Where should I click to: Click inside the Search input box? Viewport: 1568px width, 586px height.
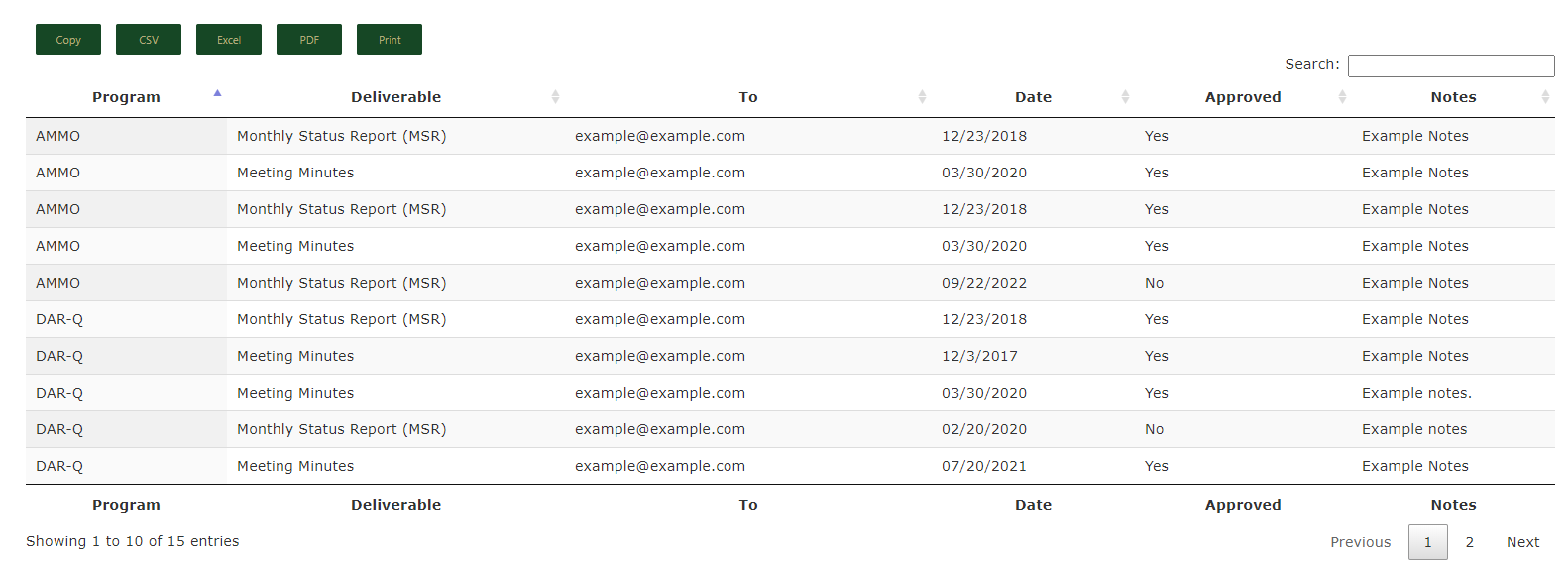pos(1450,64)
